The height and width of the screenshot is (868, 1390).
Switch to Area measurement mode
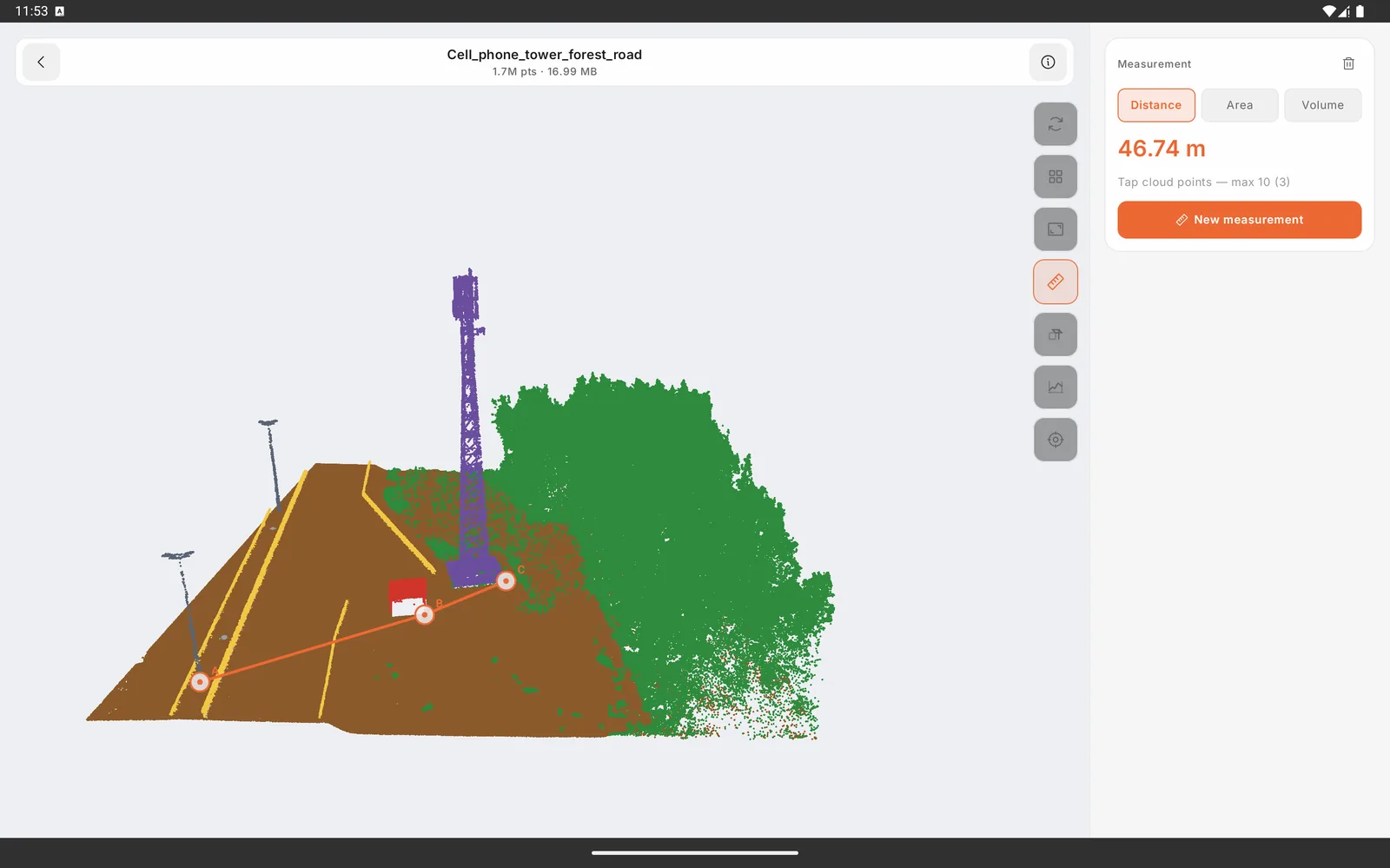[1240, 105]
